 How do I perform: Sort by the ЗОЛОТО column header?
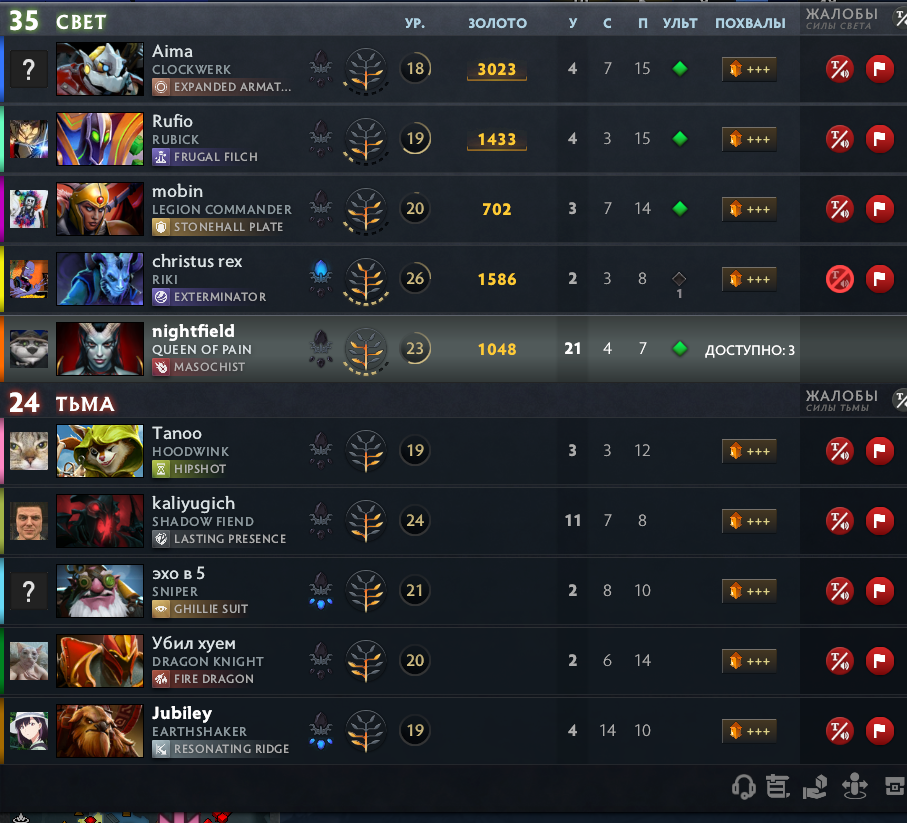(497, 23)
